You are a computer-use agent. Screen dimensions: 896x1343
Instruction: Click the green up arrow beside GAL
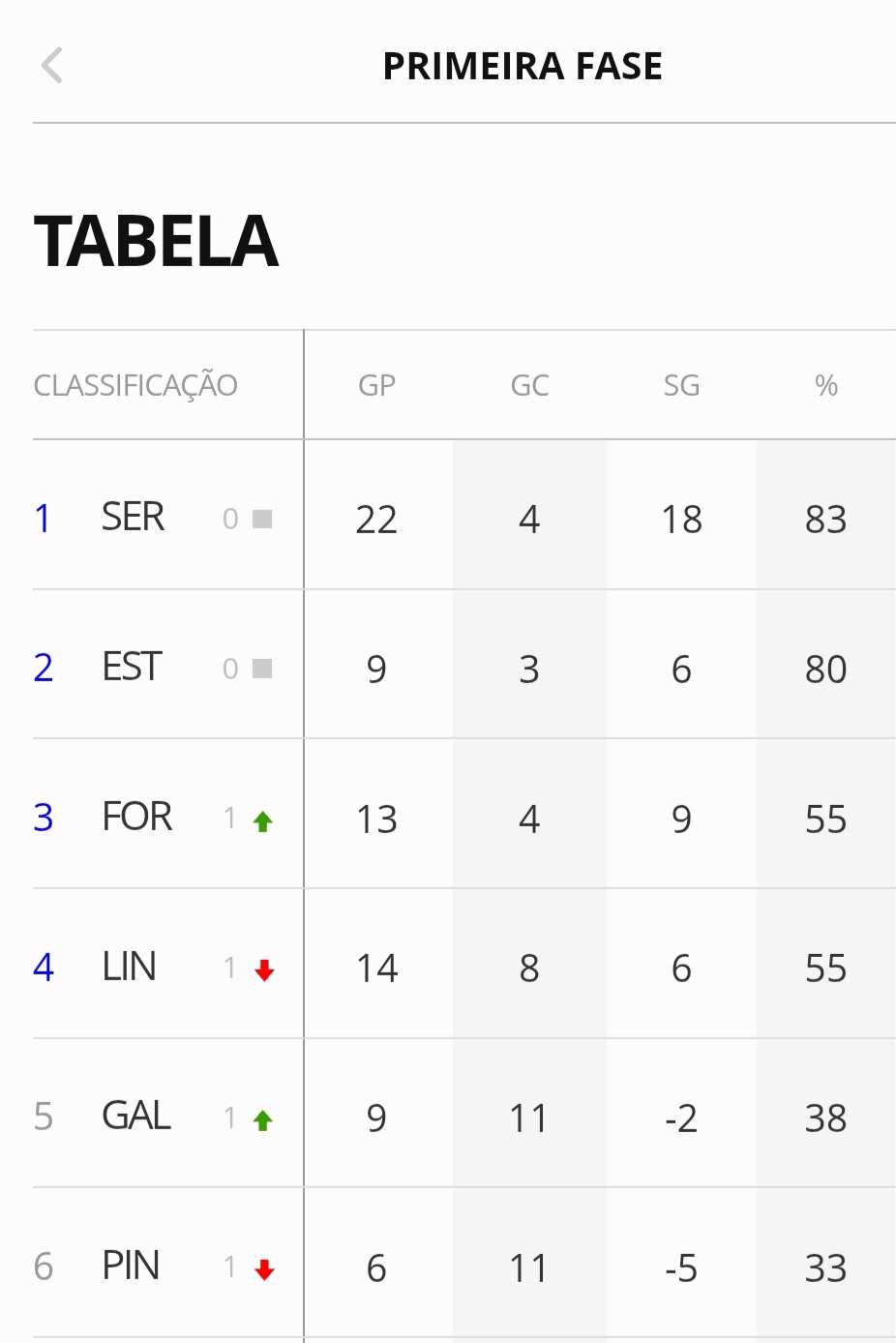[x=263, y=1120]
